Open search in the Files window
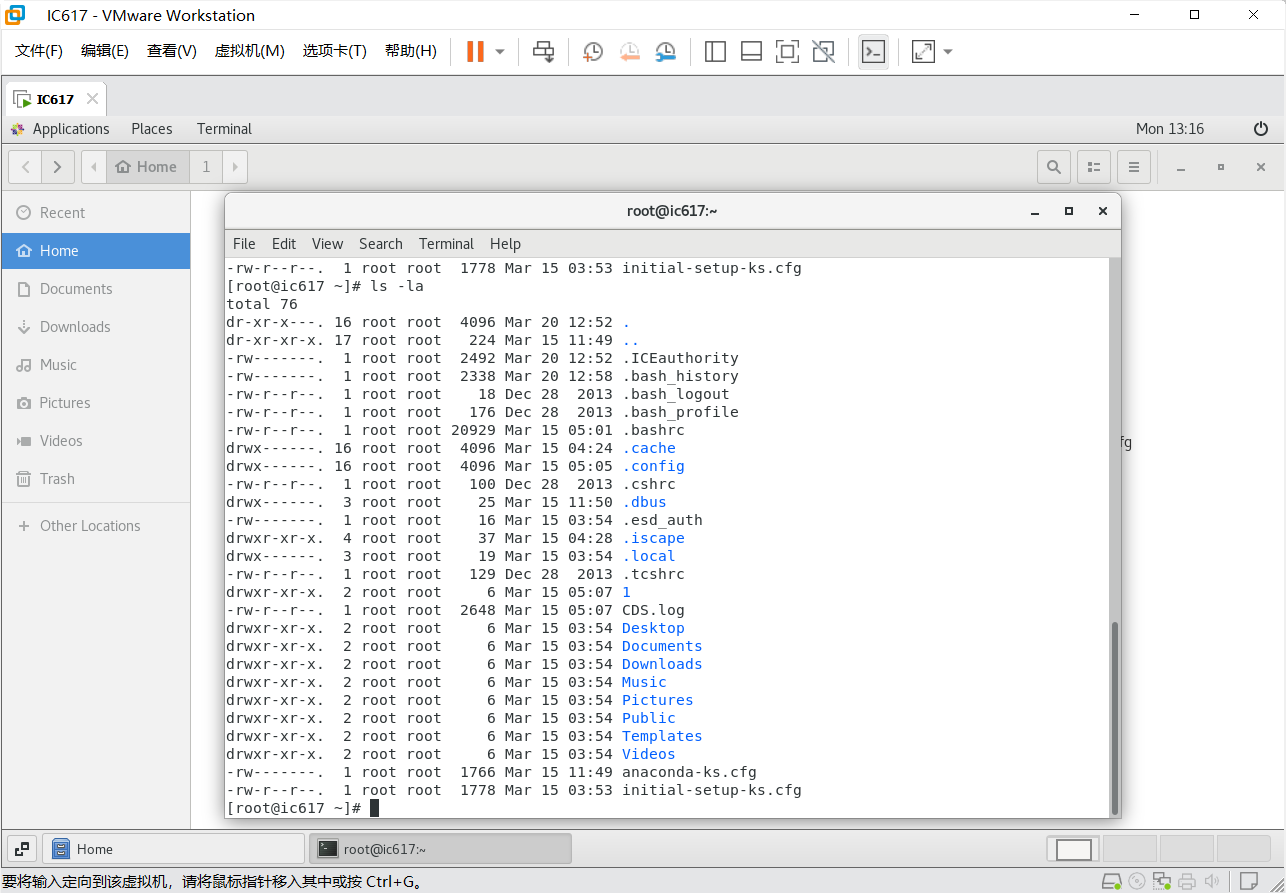Image resolution: width=1286 pixels, height=893 pixels. pos(1054,167)
